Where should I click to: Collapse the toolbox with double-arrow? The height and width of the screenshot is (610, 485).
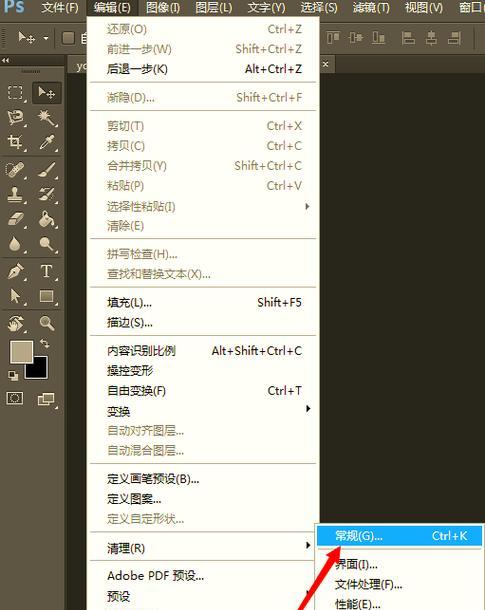point(5,60)
